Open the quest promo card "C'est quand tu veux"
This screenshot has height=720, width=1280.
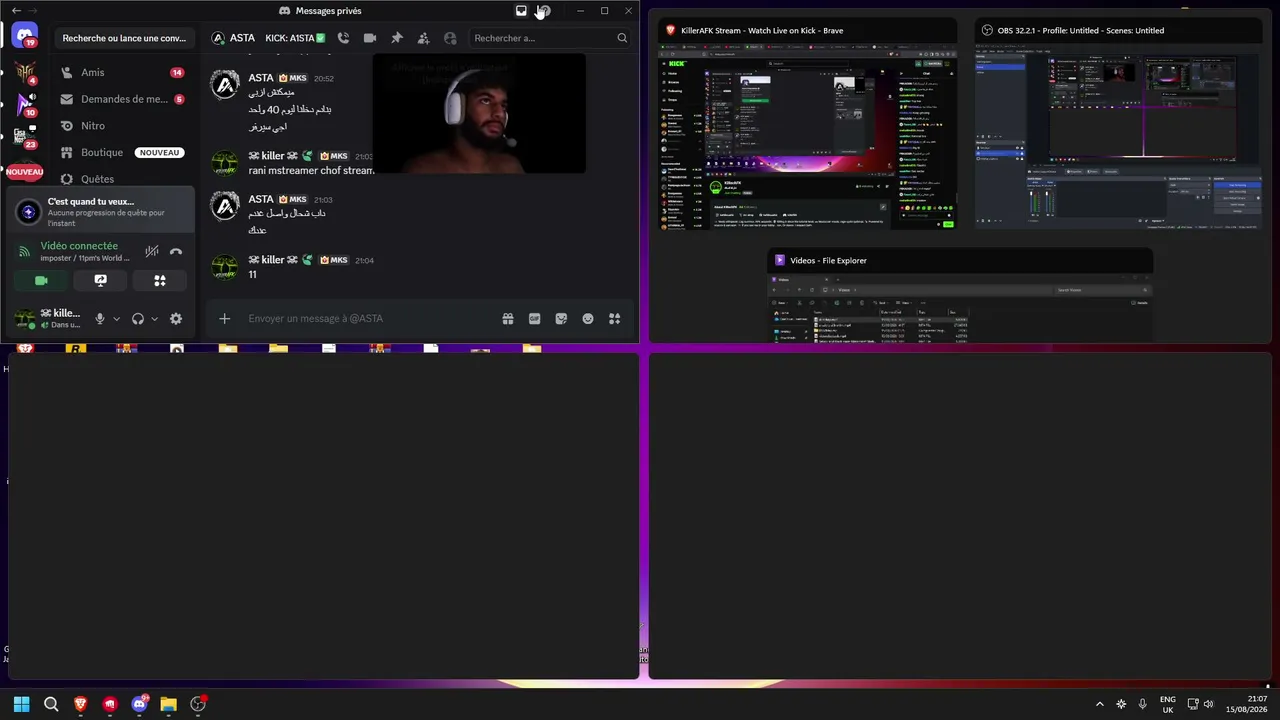[x=100, y=211]
